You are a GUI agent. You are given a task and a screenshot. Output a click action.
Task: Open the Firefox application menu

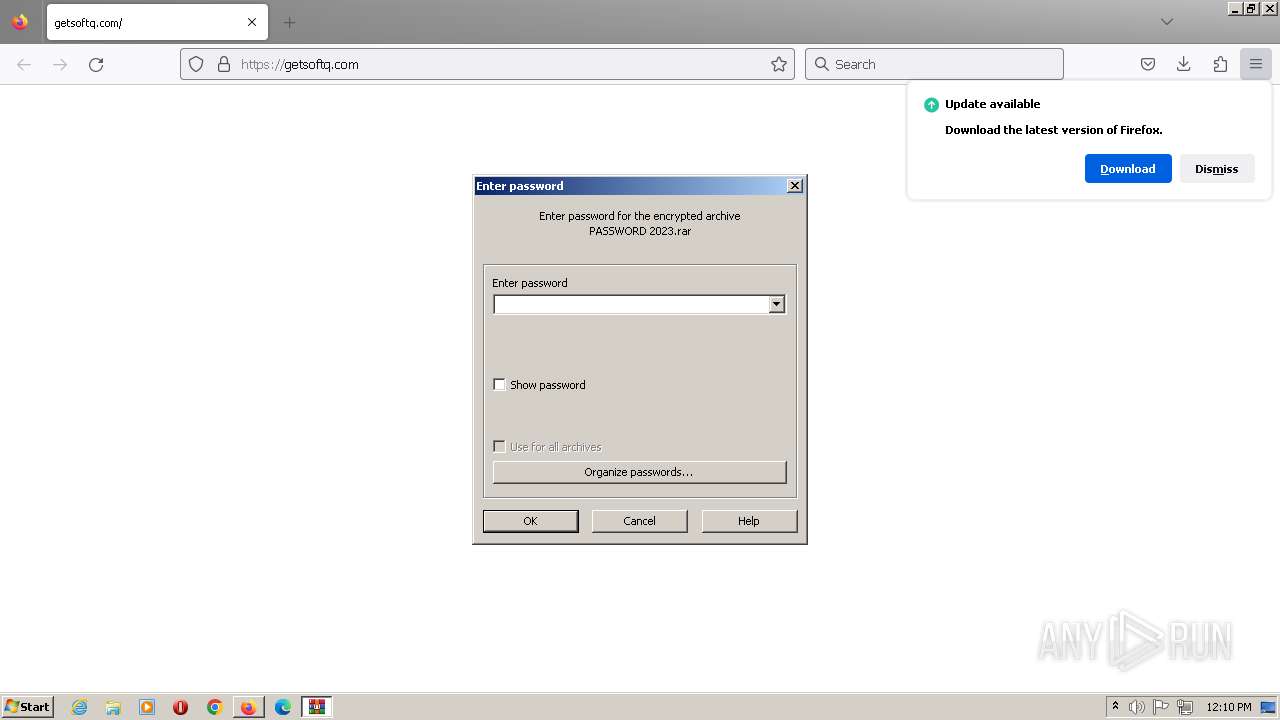point(1256,64)
